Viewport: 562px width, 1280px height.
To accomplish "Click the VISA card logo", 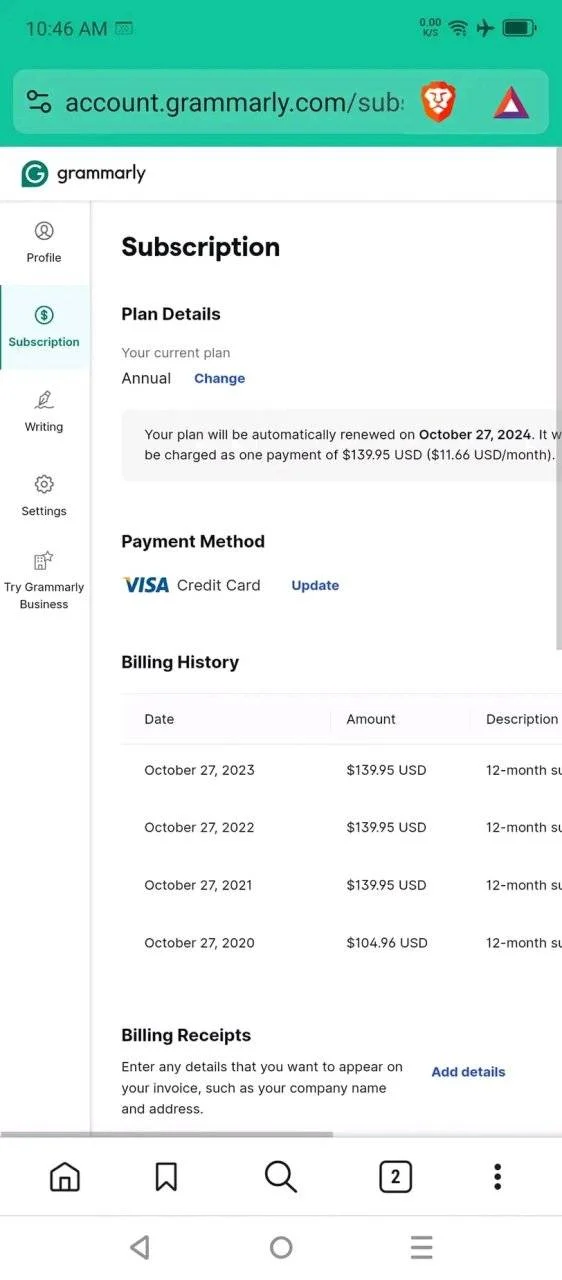I will 146,585.
